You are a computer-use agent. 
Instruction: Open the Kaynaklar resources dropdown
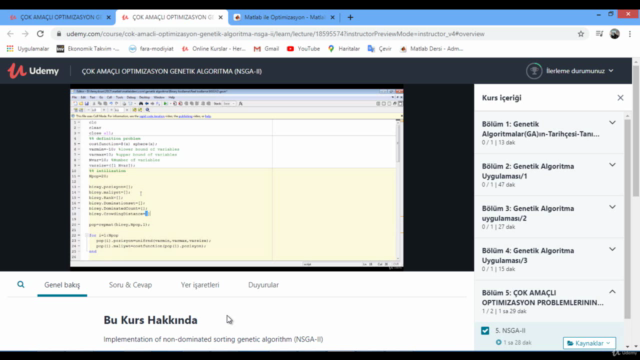589,343
